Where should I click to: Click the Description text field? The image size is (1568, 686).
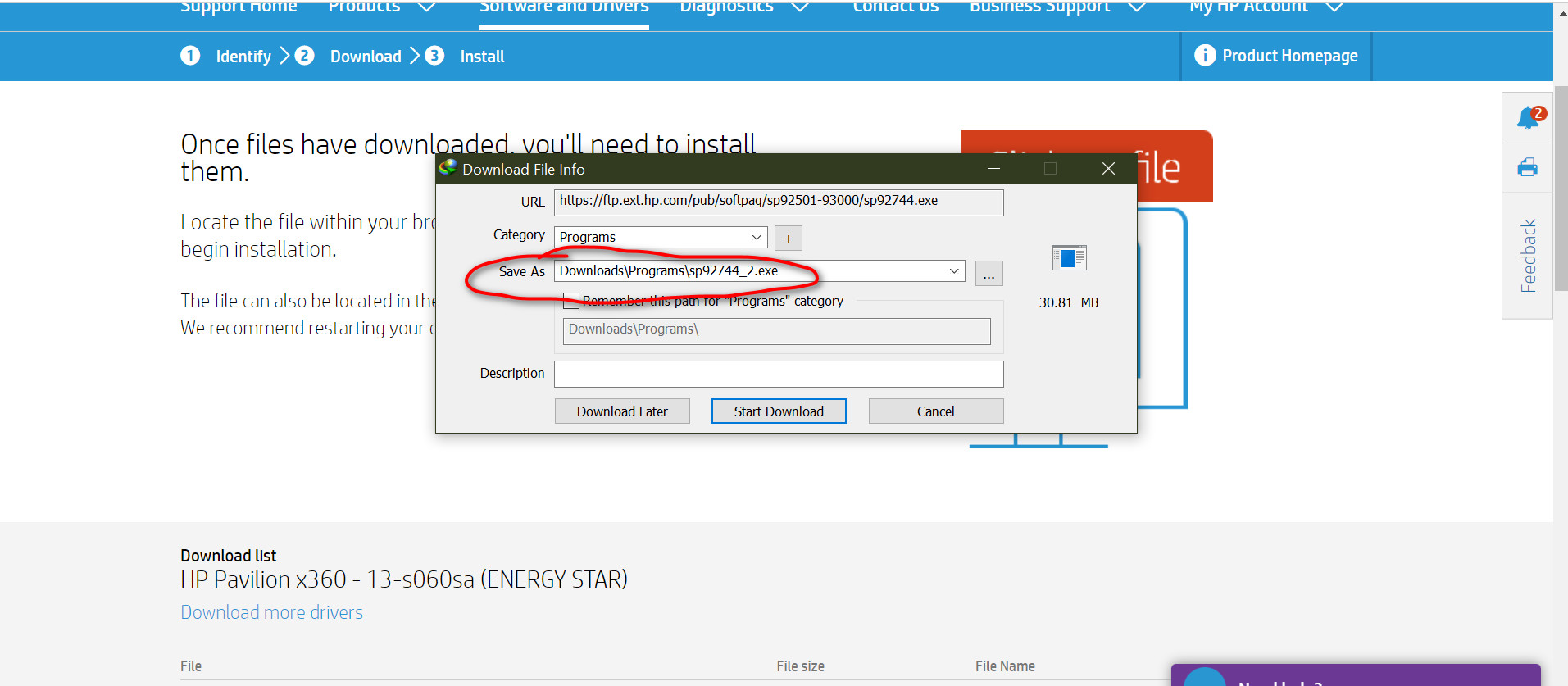(x=779, y=374)
